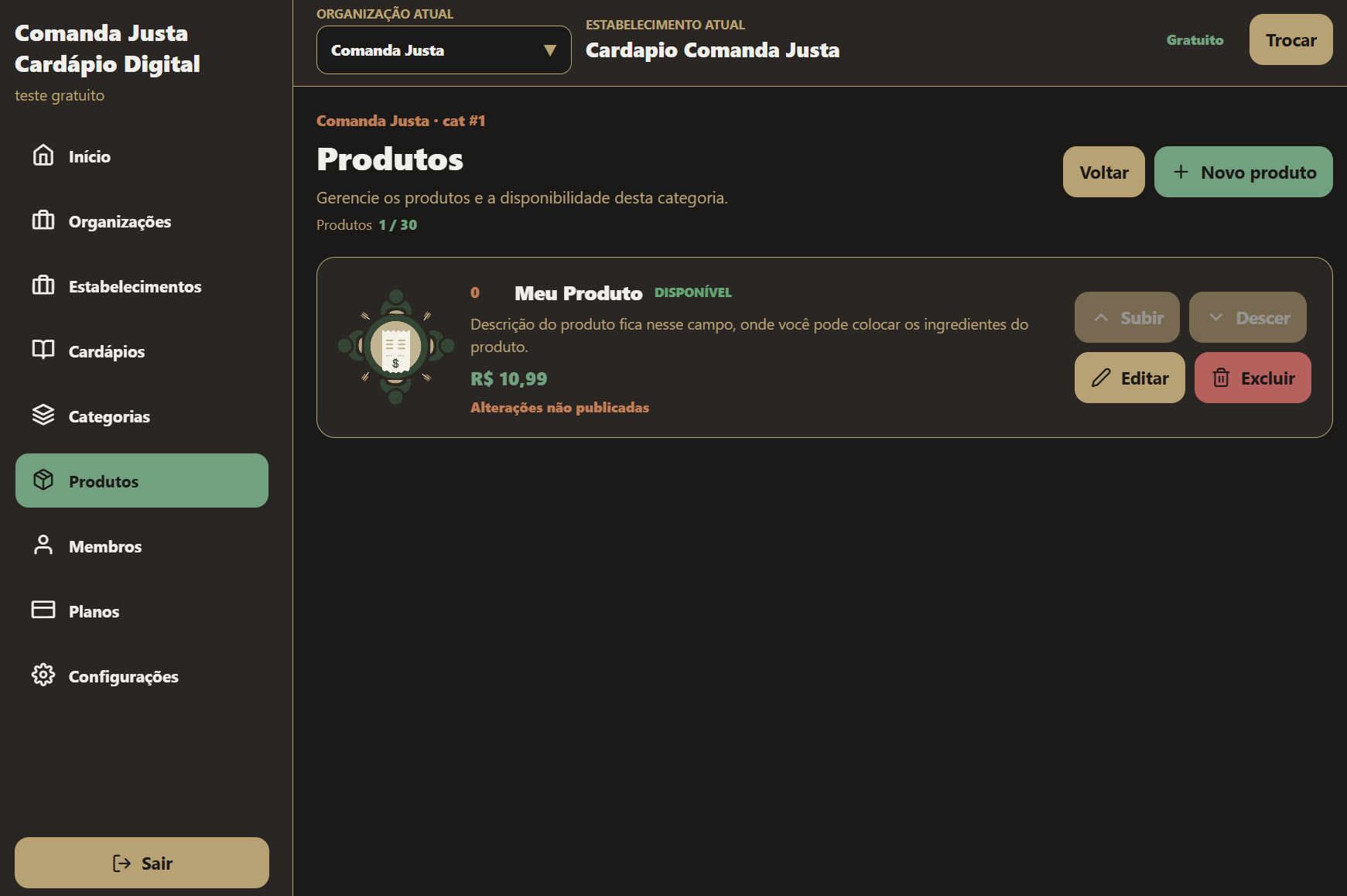Click the Meu Produto title
Image resolution: width=1347 pixels, height=896 pixels.
pyautogui.click(x=579, y=293)
